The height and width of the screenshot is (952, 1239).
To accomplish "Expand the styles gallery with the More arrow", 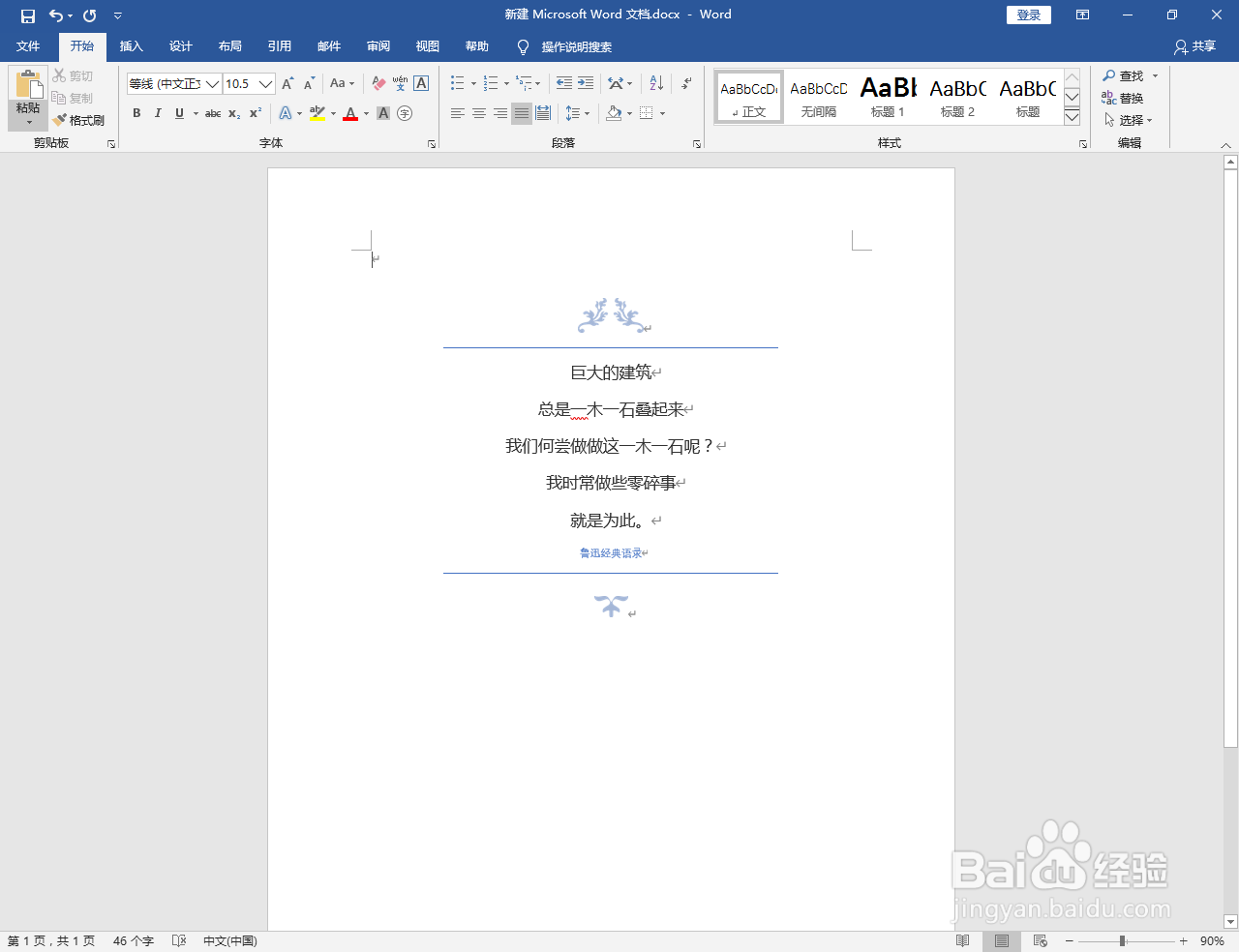I will pyautogui.click(x=1072, y=117).
